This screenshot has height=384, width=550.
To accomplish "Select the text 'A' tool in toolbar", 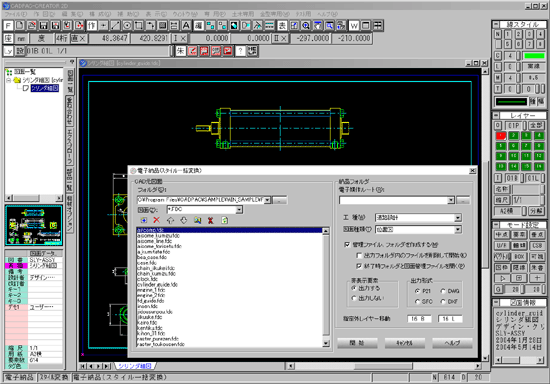I will pos(186,26).
